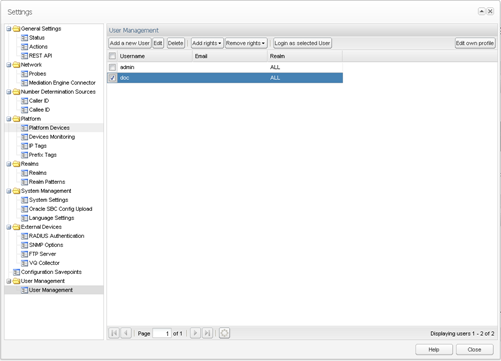Click Edit own profile button
Image resolution: width=501 pixels, height=361 pixels.
point(475,43)
